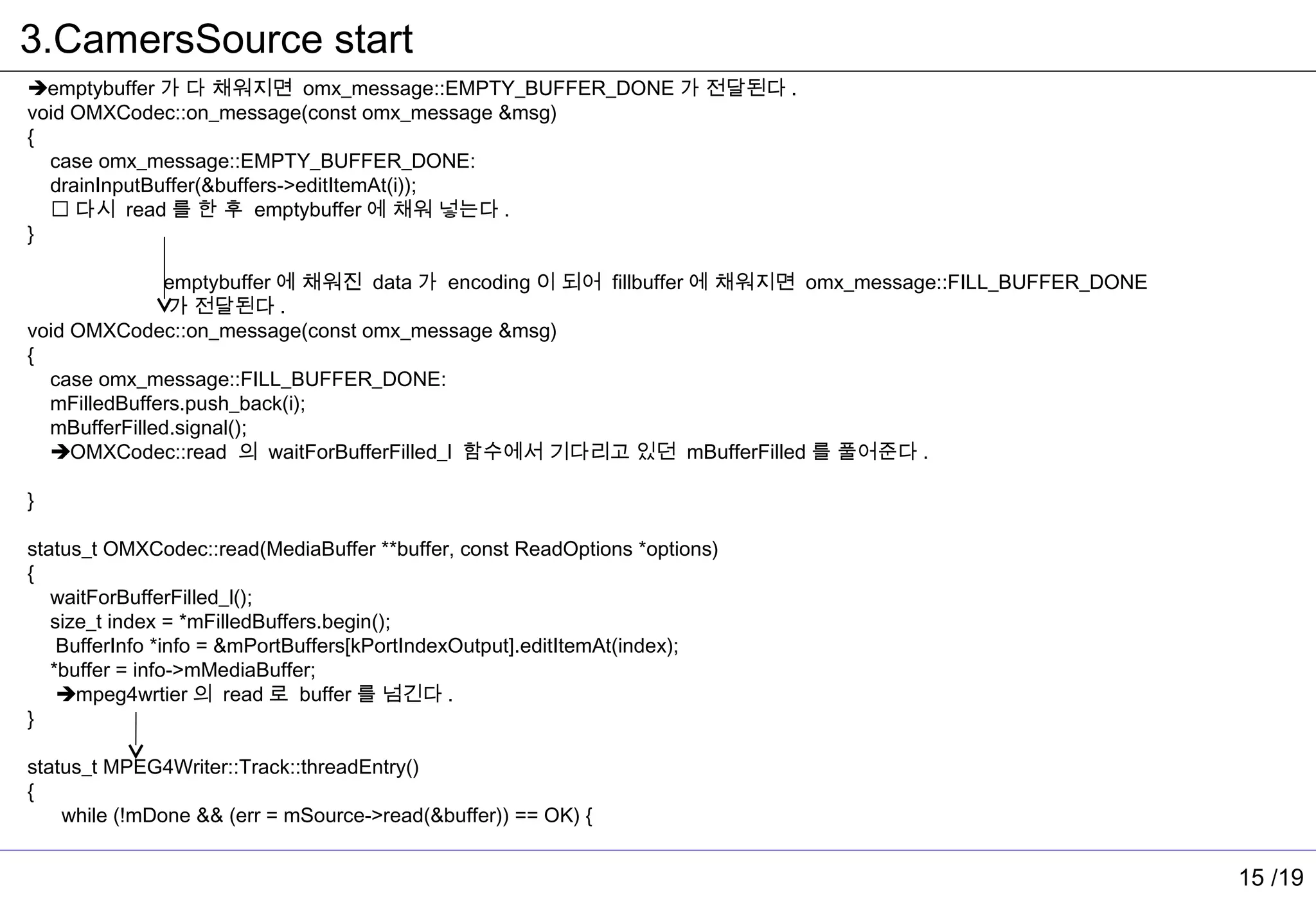This screenshot has width=1316, height=911.
Task: Click "status_t MPEG4Writer::Track::threadEntry()" line
Action: tap(223, 767)
